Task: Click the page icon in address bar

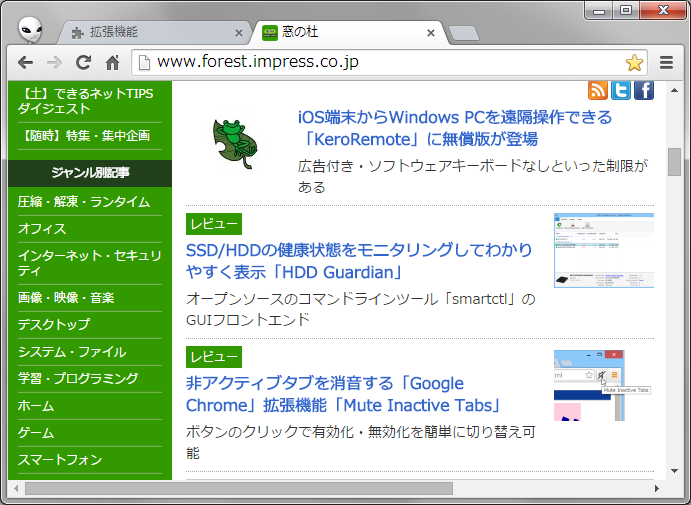Action: point(144,63)
